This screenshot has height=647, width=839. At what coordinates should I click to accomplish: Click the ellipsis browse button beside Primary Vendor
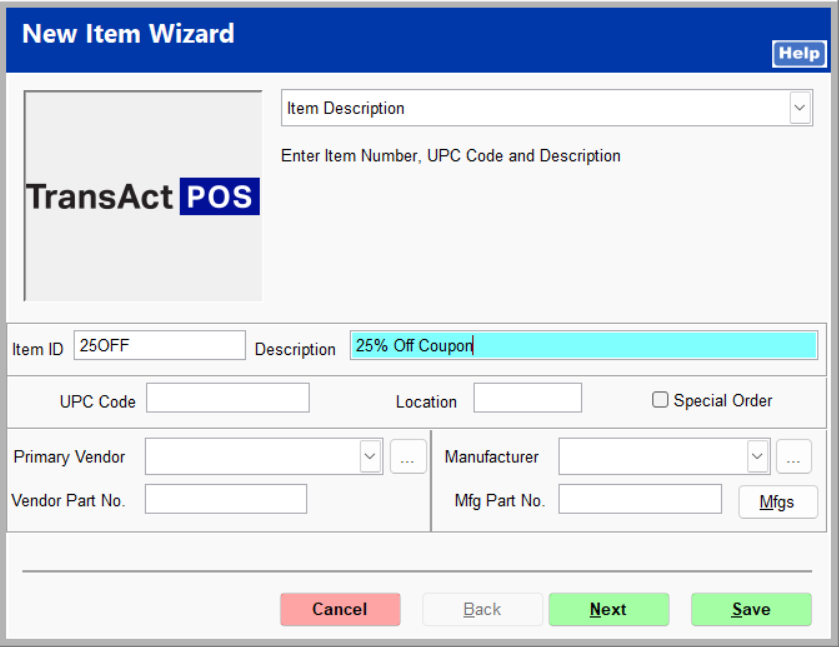408,457
